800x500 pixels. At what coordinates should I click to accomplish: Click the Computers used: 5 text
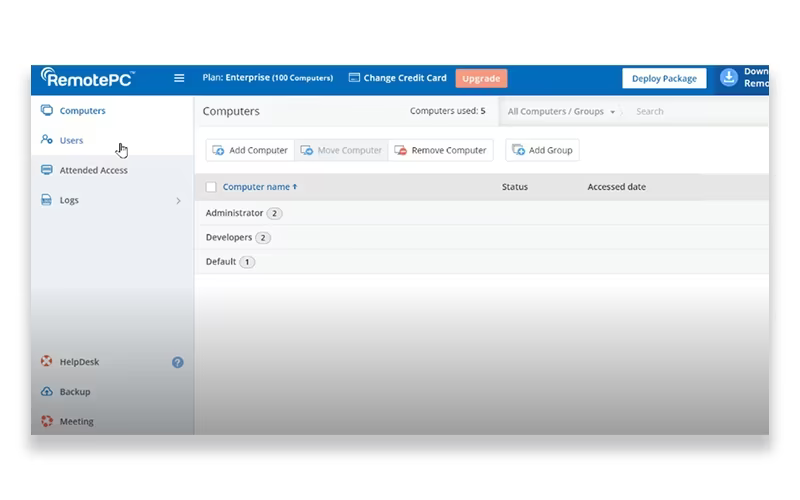[447, 111]
